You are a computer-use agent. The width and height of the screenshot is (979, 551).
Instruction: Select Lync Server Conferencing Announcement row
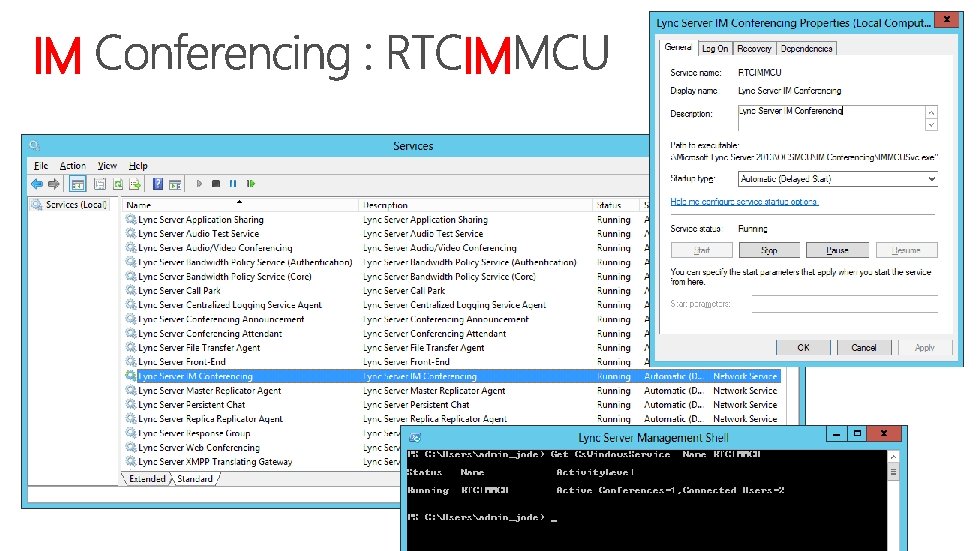point(387,319)
